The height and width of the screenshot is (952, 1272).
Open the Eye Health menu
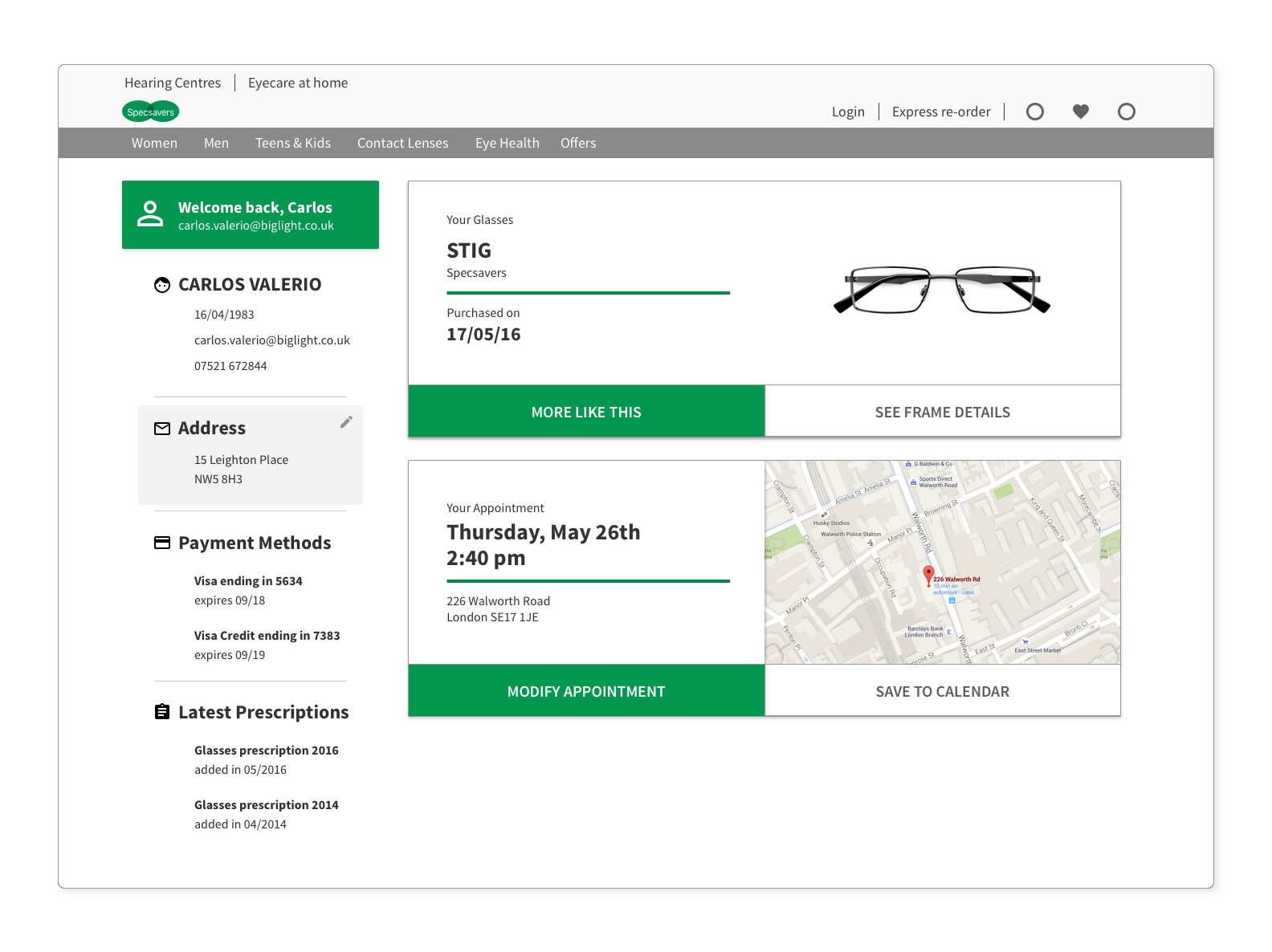pyautogui.click(x=508, y=143)
